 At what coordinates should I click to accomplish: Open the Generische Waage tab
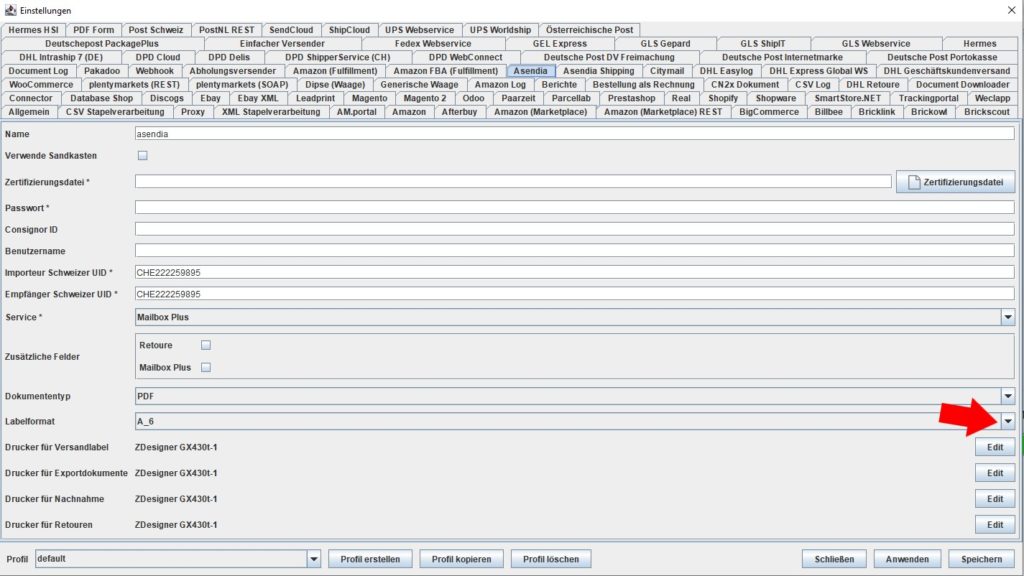point(419,84)
